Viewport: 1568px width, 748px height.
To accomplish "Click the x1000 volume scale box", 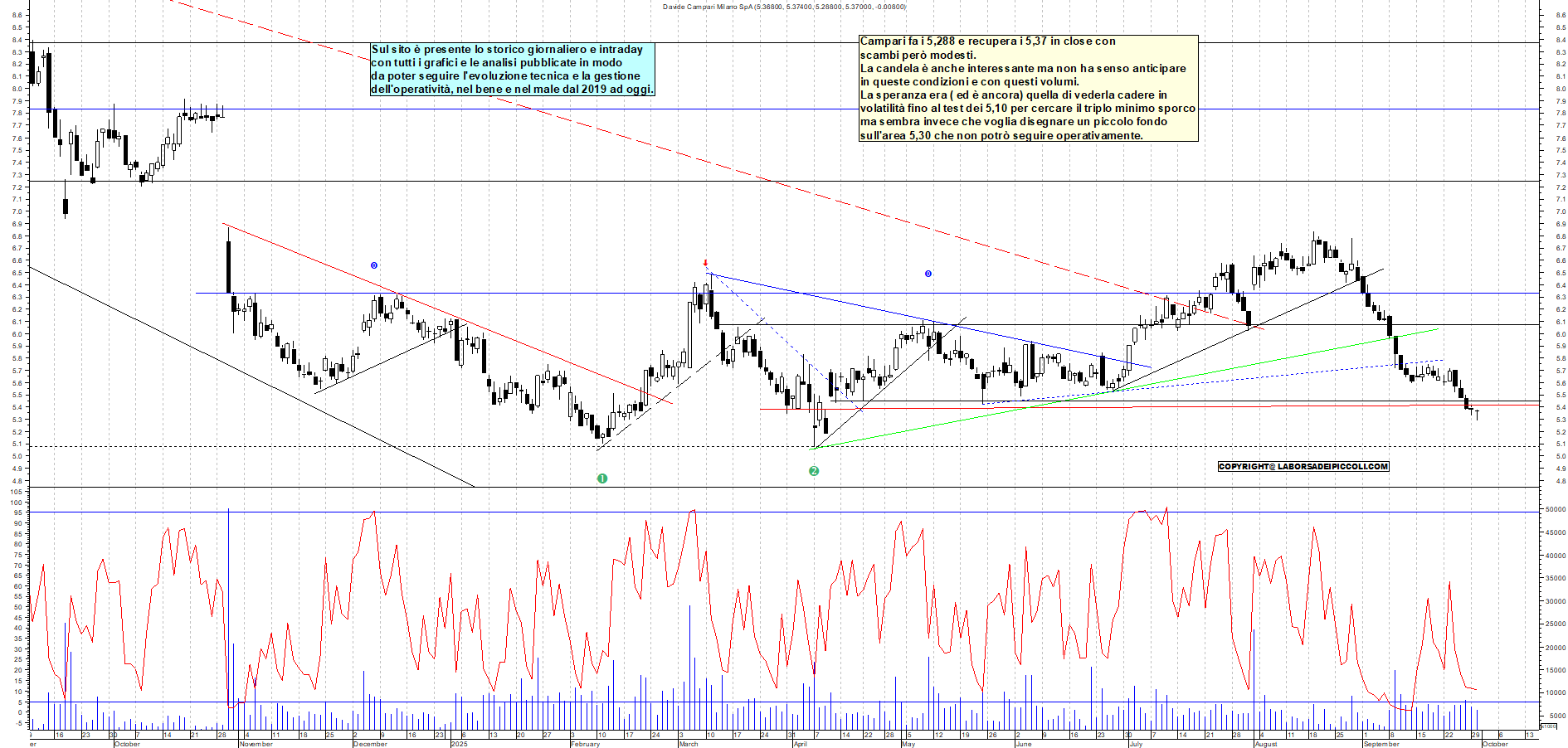I will point(1548,726).
